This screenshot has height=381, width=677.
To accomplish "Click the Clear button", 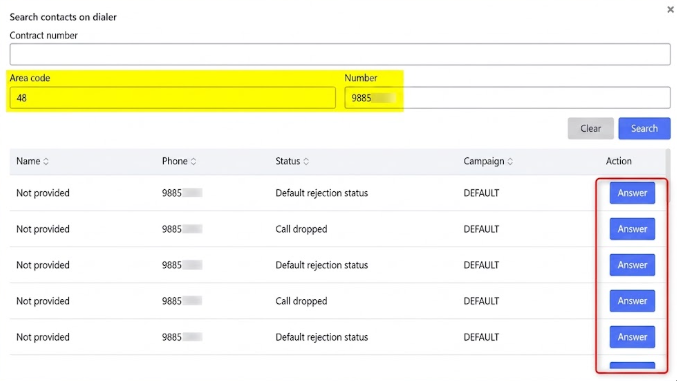I will pos(590,128).
